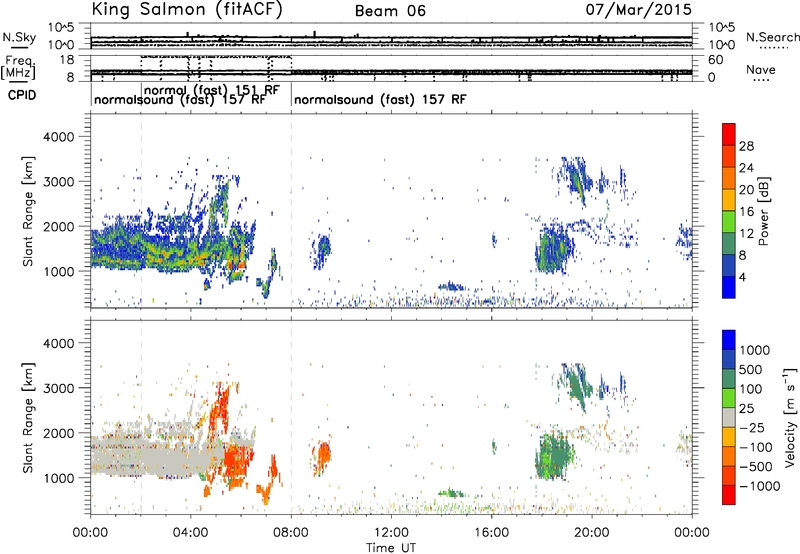
Task: Click the '18' tick on the frequency axis
Action: pyautogui.click(x=67, y=60)
